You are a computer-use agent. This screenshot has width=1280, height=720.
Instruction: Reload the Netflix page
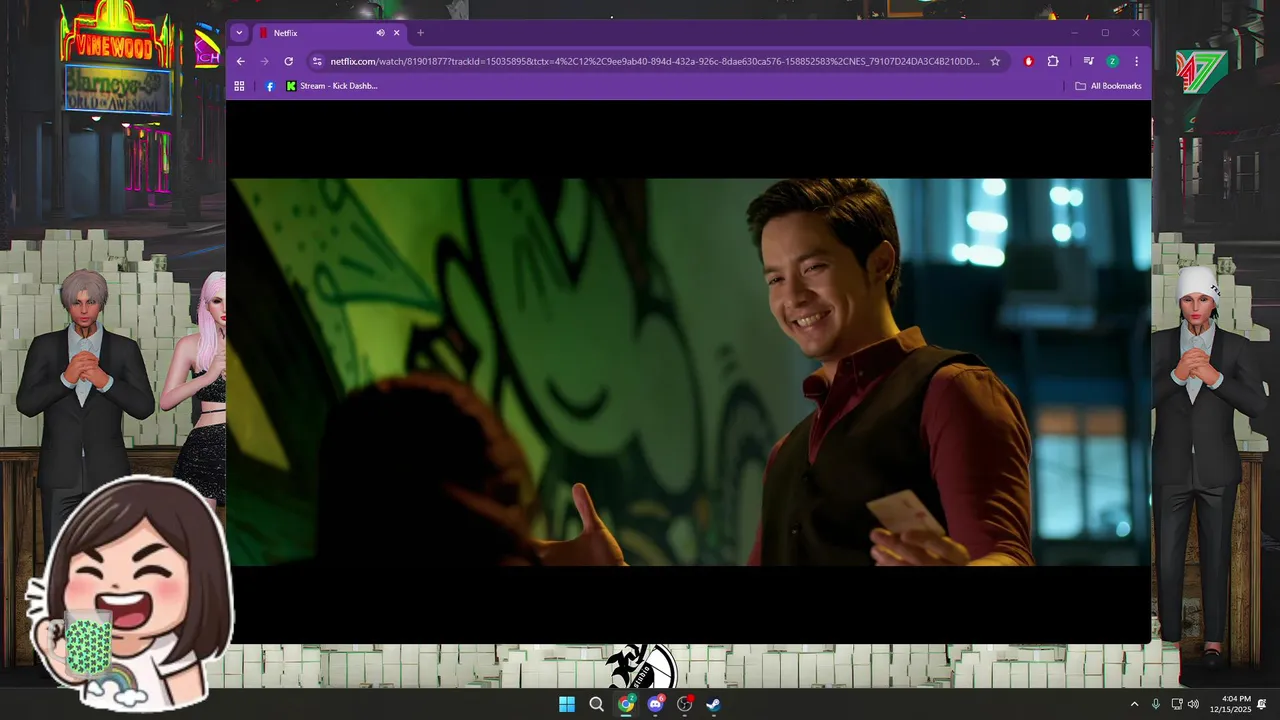[x=289, y=61]
